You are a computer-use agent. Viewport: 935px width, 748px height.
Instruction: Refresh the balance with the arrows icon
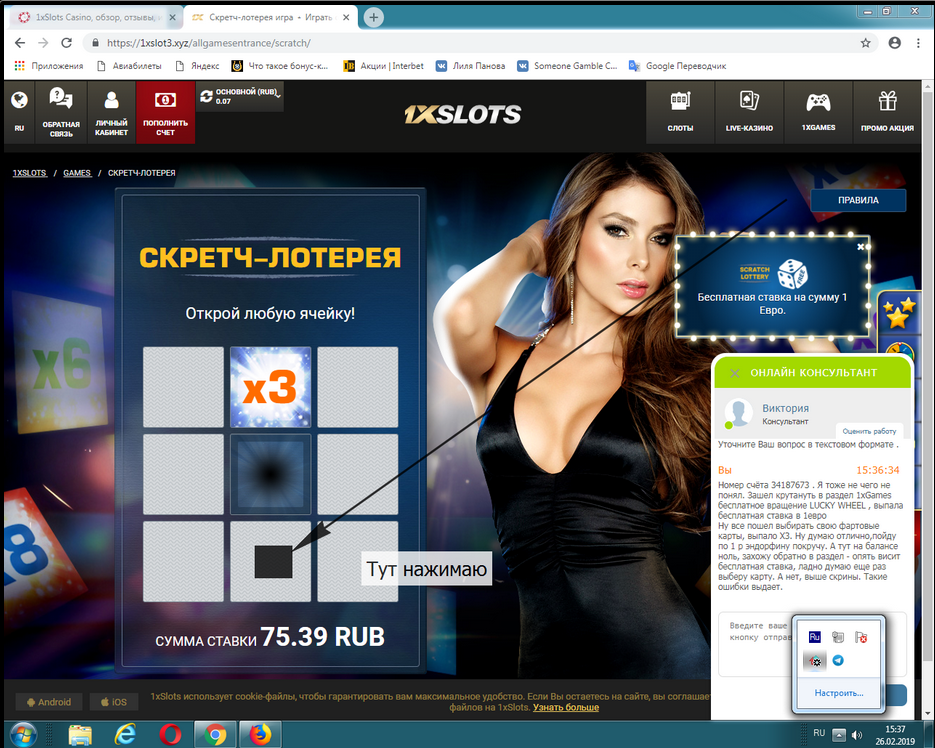206,96
